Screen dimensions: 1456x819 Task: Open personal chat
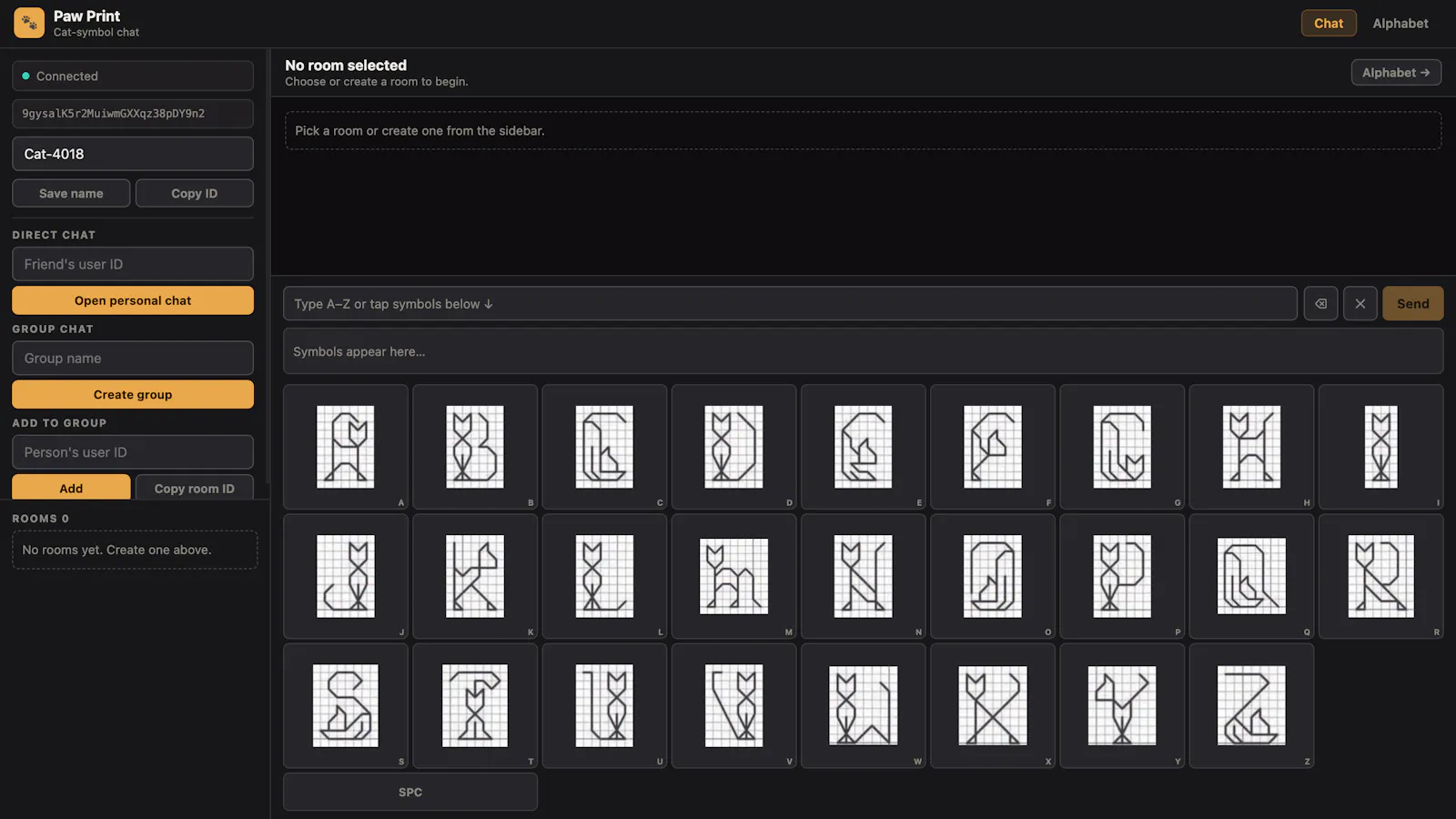click(133, 300)
